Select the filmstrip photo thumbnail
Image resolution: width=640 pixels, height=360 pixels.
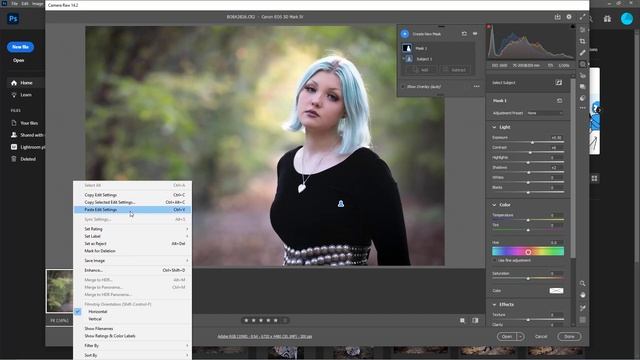[x=60, y=291]
